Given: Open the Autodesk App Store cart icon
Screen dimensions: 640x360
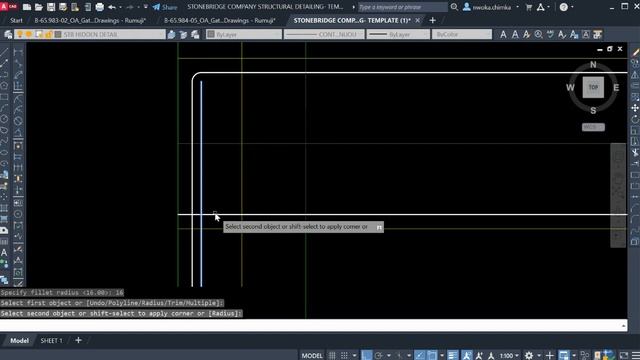Looking at the screenshot, I should 529,7.
